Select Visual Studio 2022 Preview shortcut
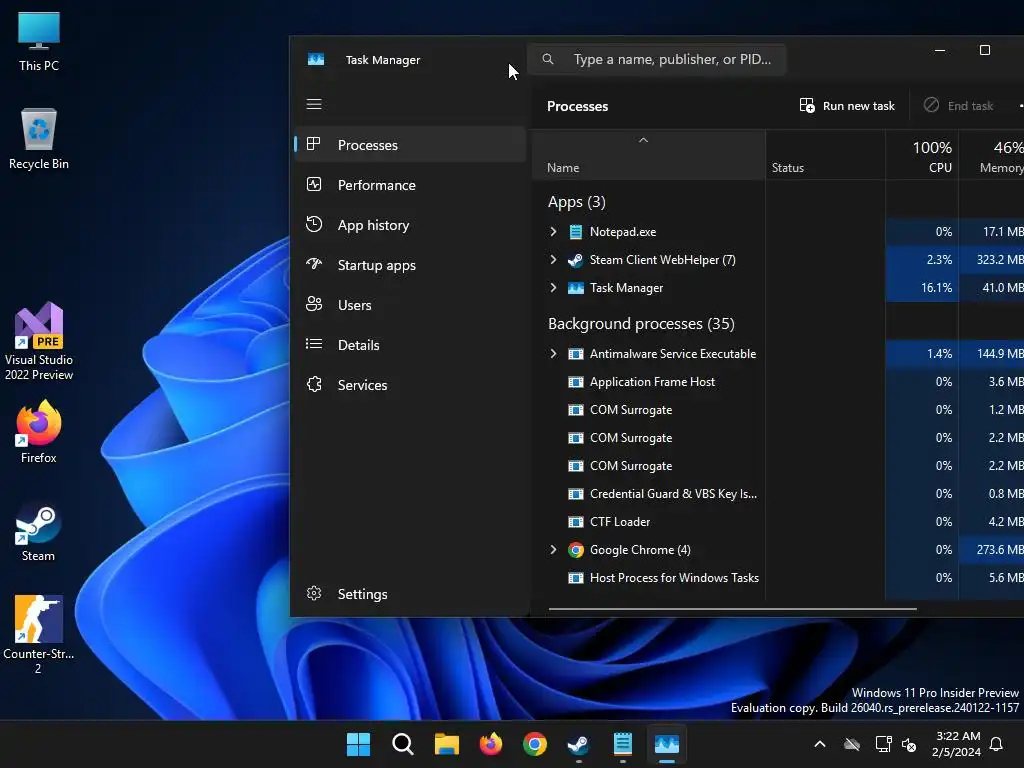 pos(39,342)
